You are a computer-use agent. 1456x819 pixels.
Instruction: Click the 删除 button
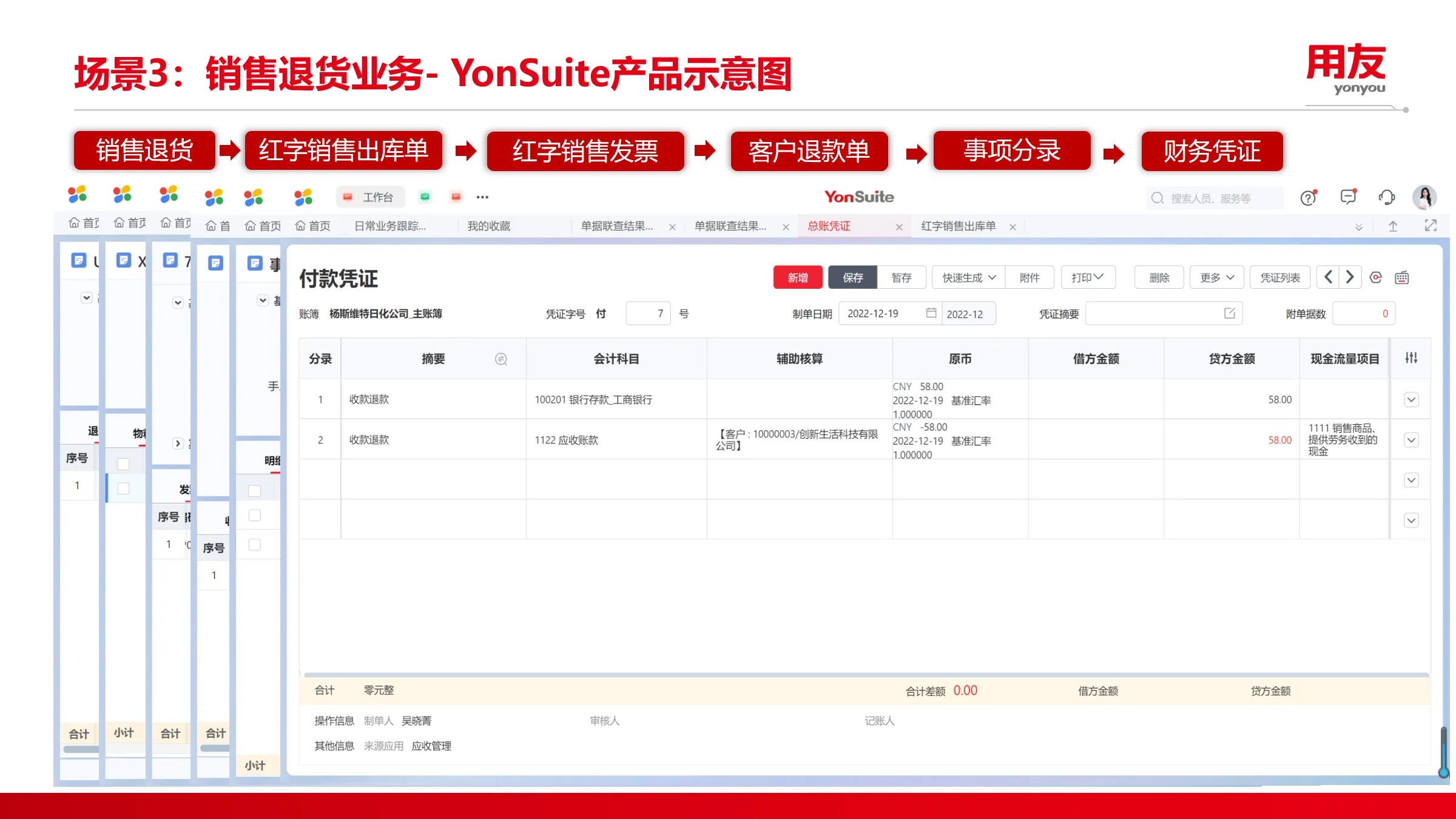click(x=1159, y=277)
